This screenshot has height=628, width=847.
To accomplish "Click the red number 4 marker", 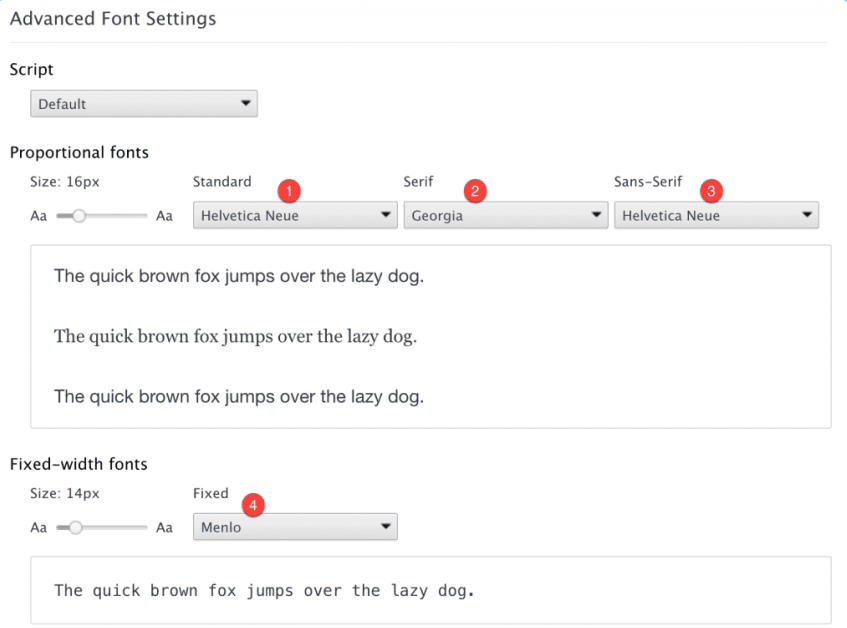I will pos(253,505).
